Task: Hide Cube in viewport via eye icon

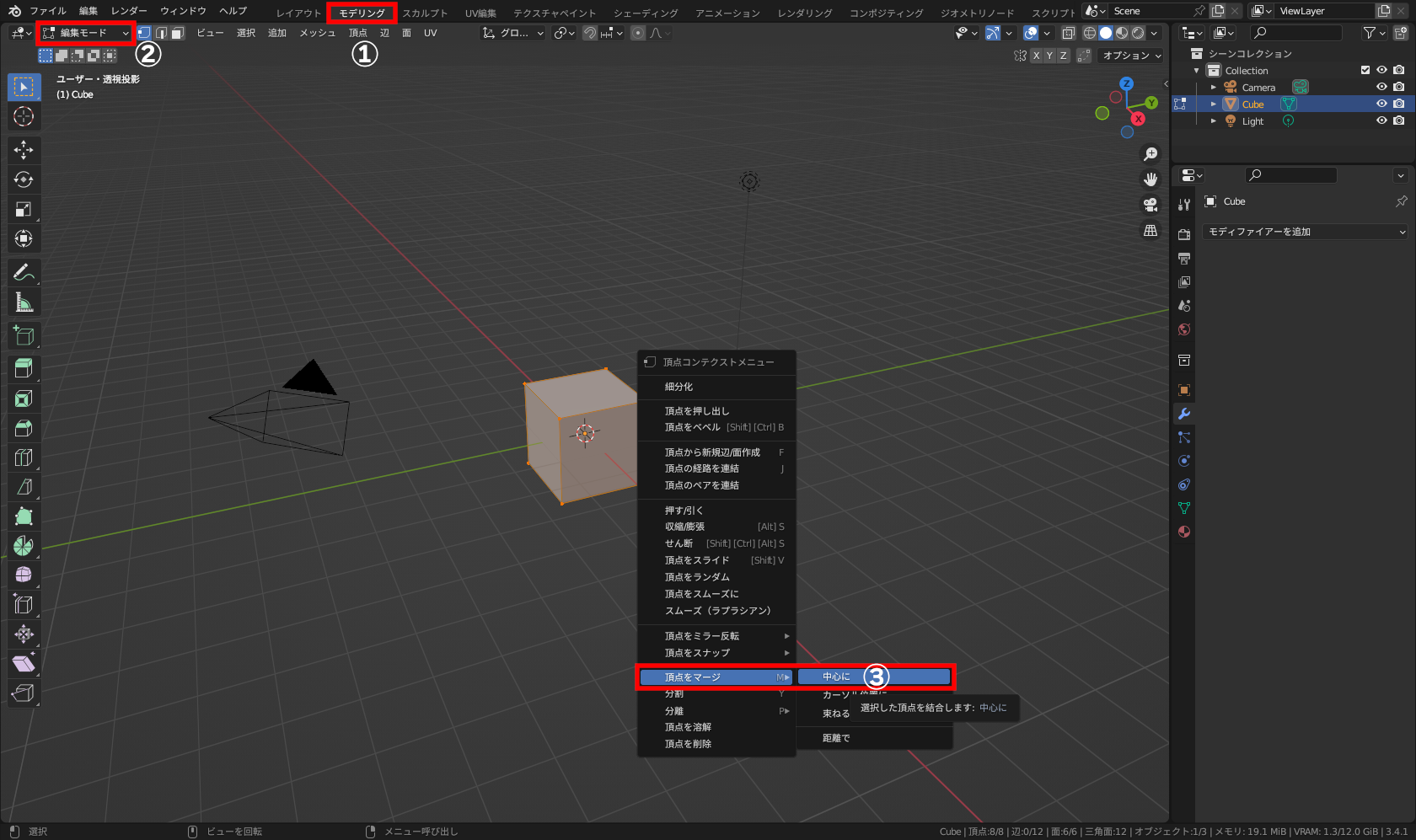Action: [1381, 104]
